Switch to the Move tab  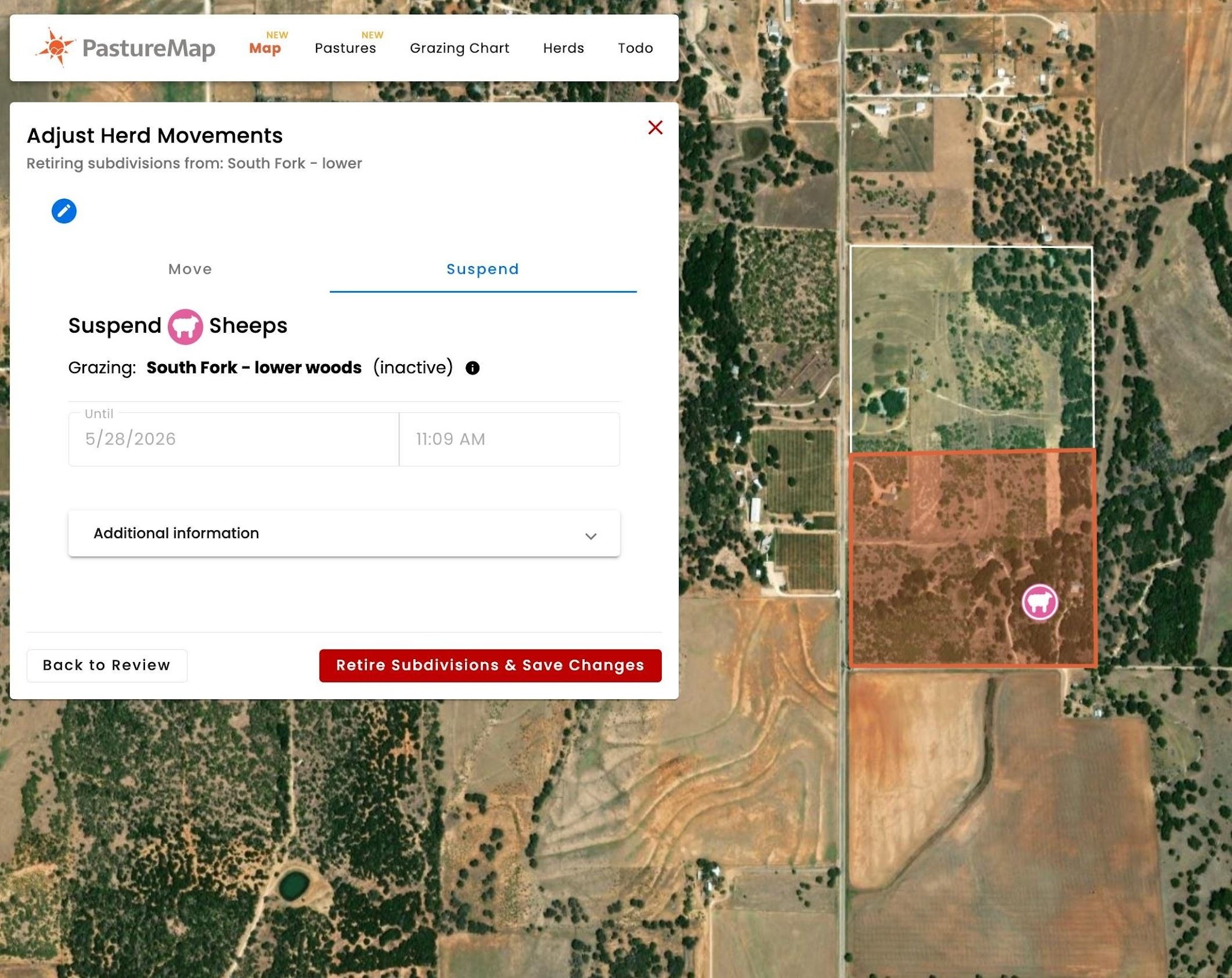tap(190, 269)
